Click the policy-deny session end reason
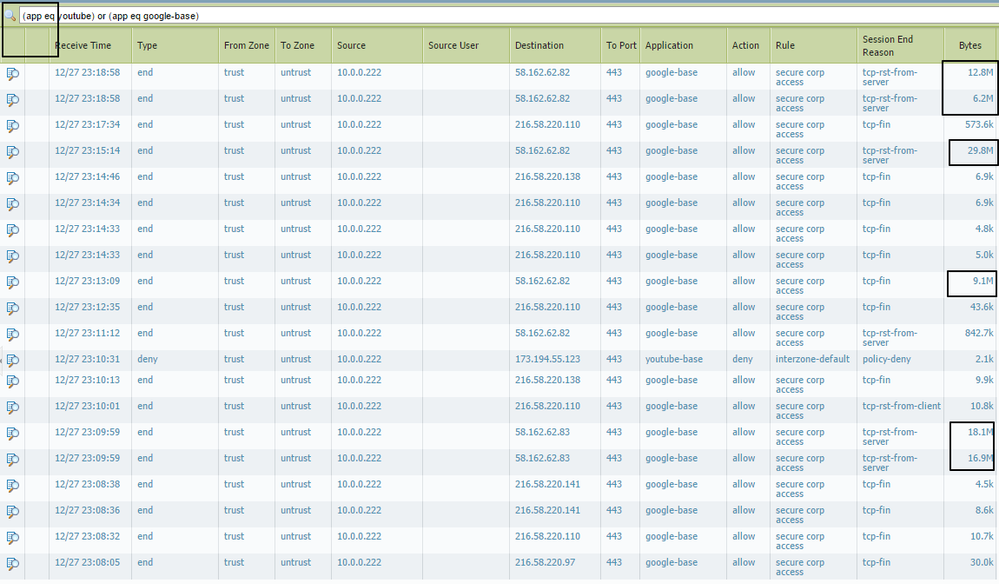Viewport: 999px width, 584px height. pos(885,359)
